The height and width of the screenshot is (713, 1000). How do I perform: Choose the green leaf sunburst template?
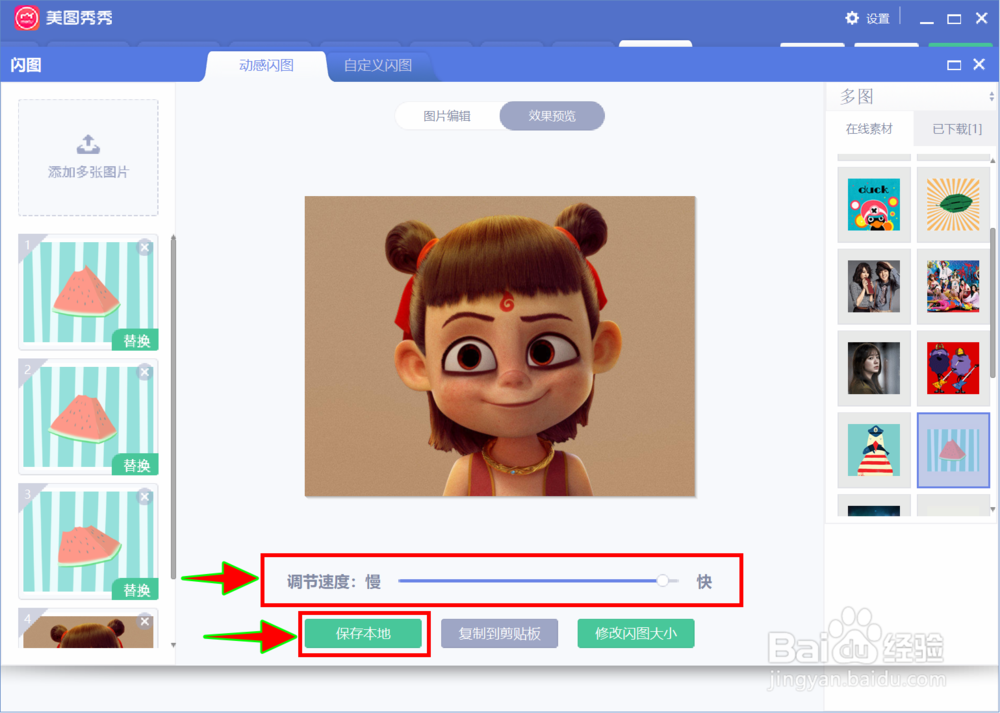(953, 205)
